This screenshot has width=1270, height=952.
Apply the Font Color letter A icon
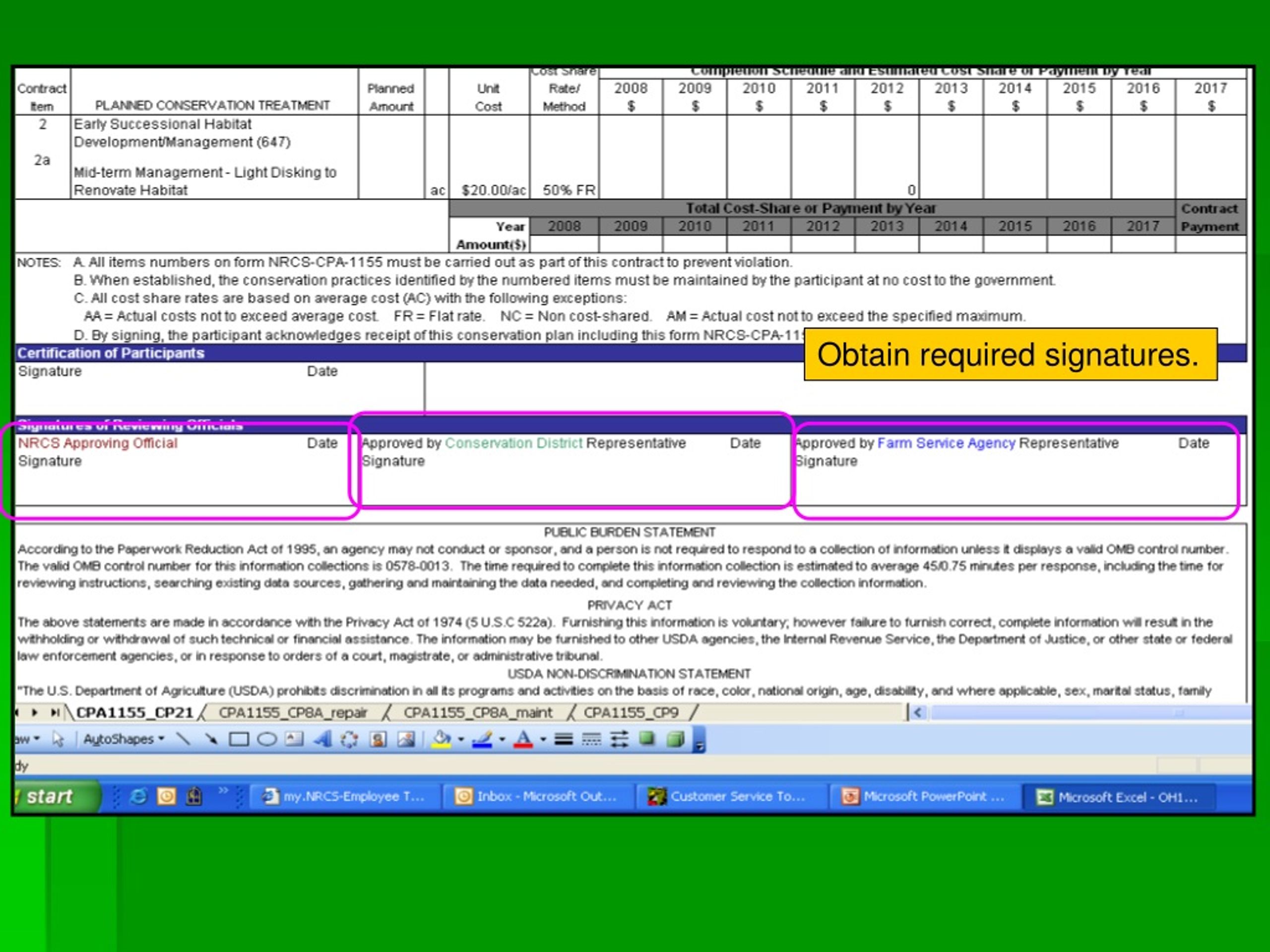tap(523, 739)
